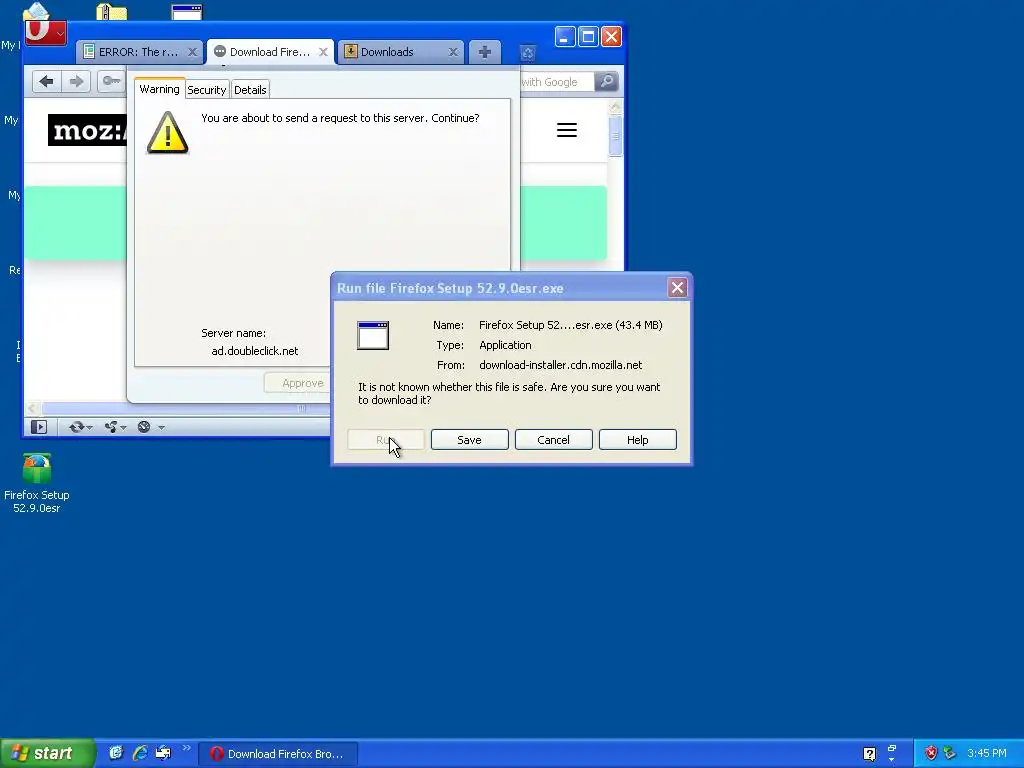The width and height of the screenshot is (1024, 768).
Task: Click the ad.doubleclick.net server name text
Action: (255, 351)
